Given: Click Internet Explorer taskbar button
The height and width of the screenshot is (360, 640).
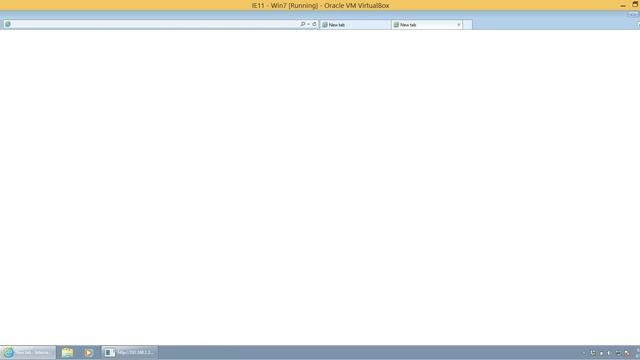Looking at the screenshot, I should 28,352.
